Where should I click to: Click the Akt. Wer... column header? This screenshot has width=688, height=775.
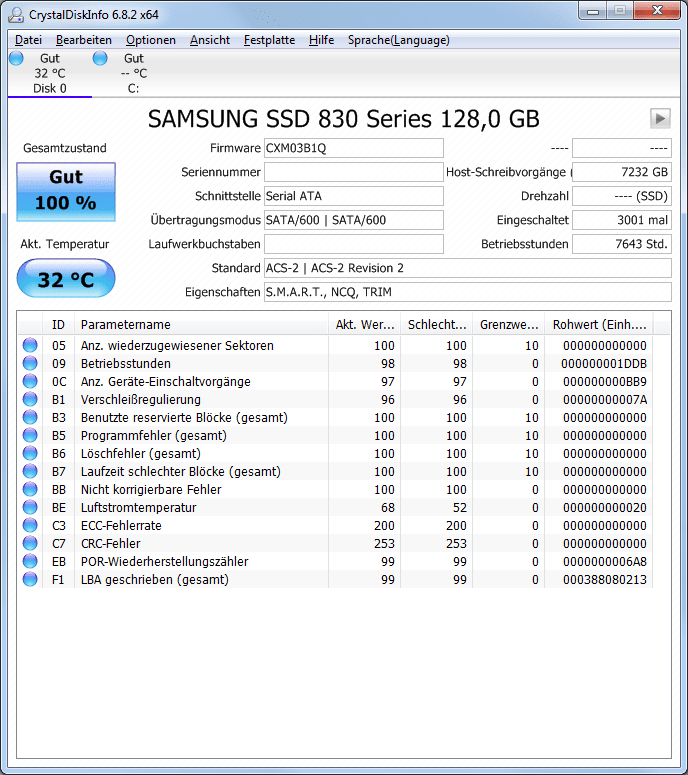point(365,325)
